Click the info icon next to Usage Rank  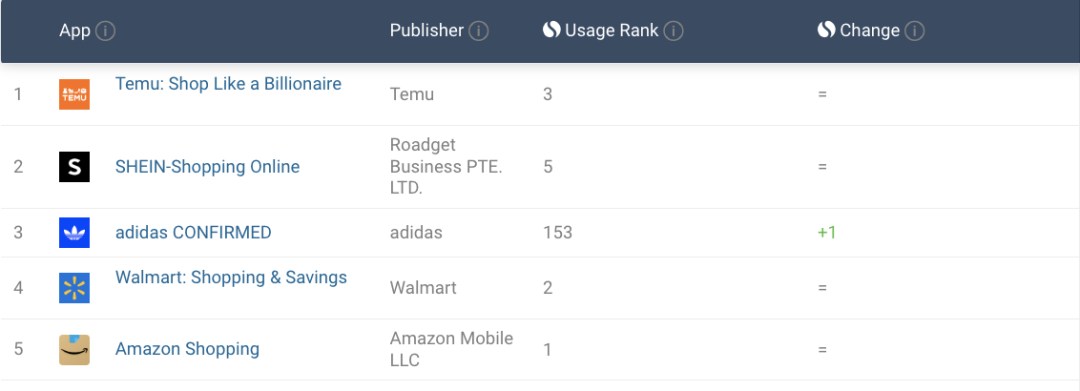tap(674, 31)
